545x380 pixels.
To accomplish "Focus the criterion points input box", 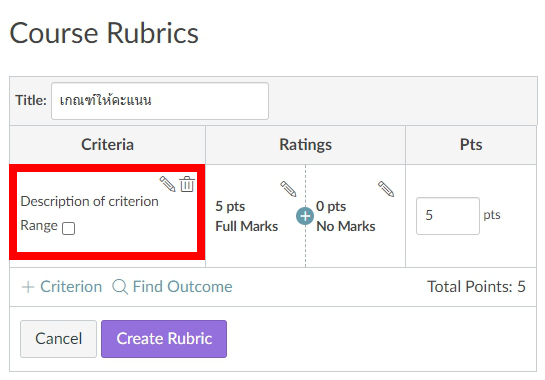I will coord(448,216).
